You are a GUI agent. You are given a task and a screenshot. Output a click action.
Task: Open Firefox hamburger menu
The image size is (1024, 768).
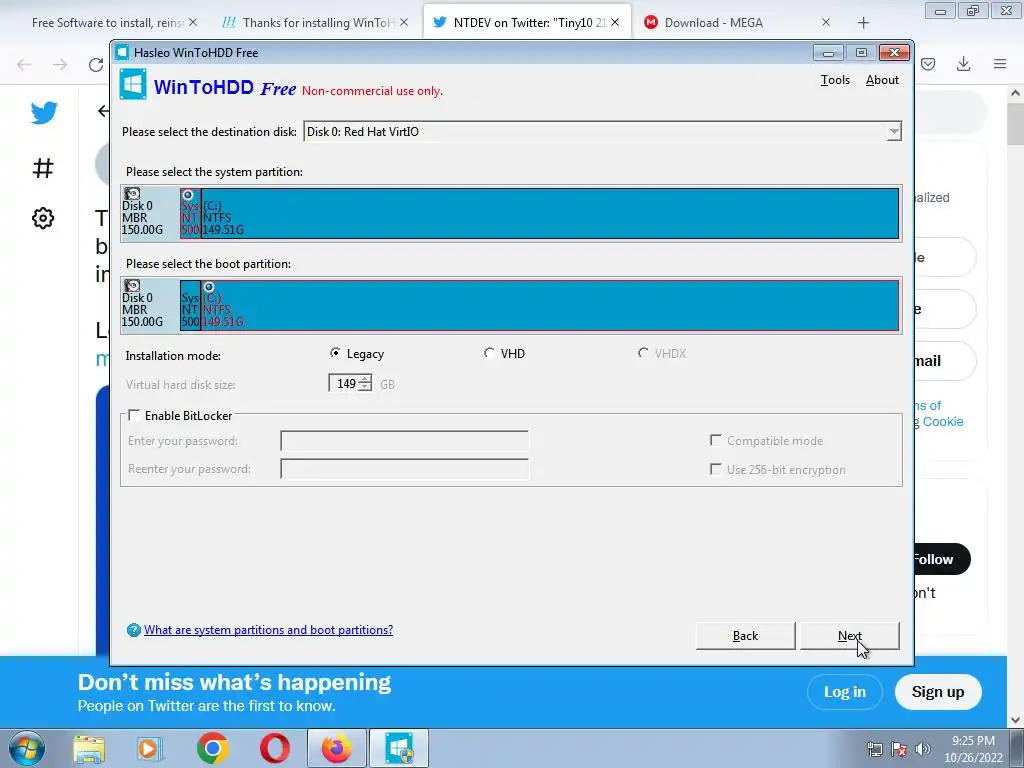pos(1000,63)
